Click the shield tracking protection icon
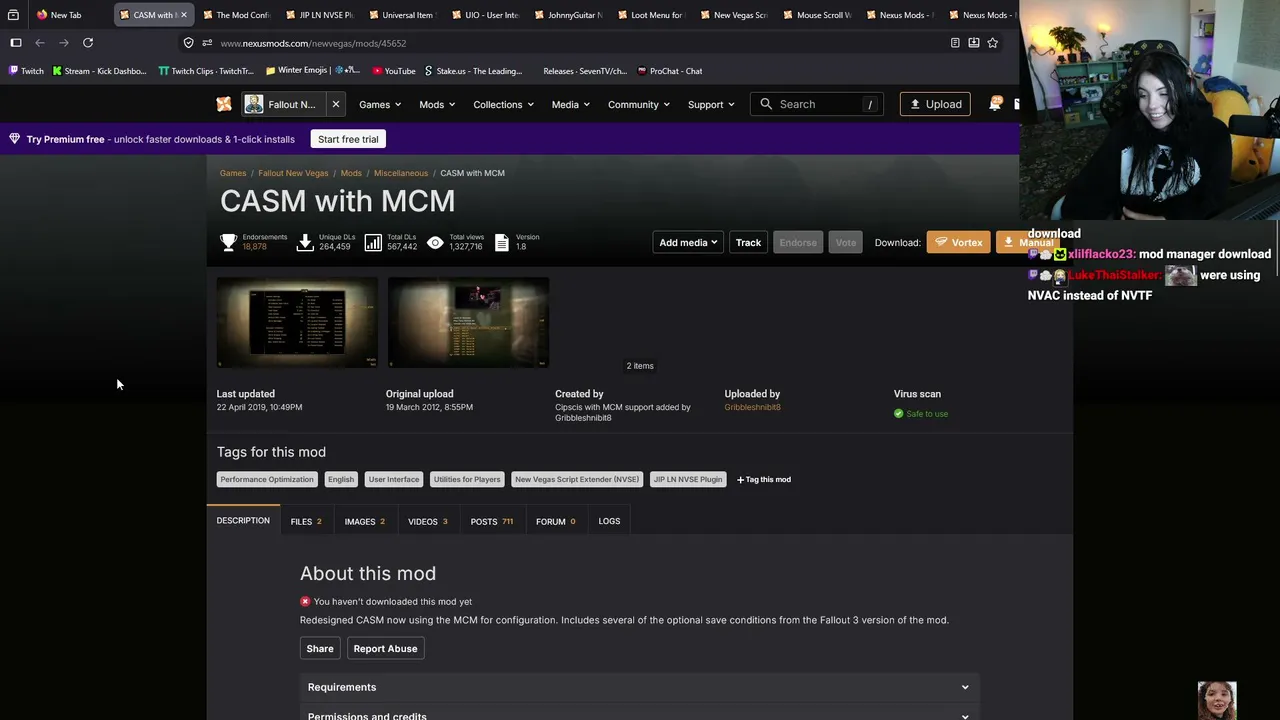Image resolution: width=1280 pixels, height=720 pixels. click(x=188, y=43)
